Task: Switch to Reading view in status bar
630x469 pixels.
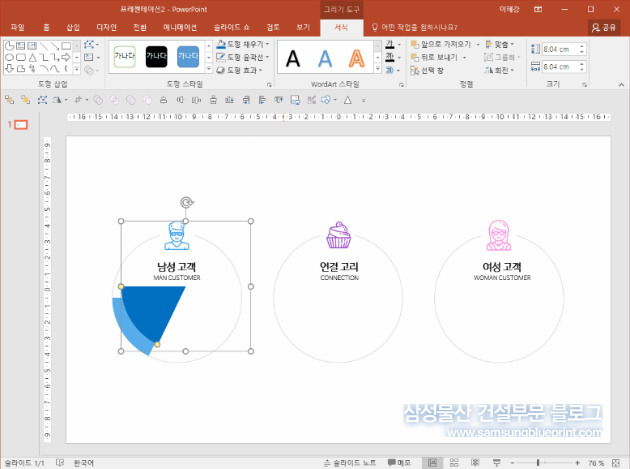Action: [x=475, y=463]
